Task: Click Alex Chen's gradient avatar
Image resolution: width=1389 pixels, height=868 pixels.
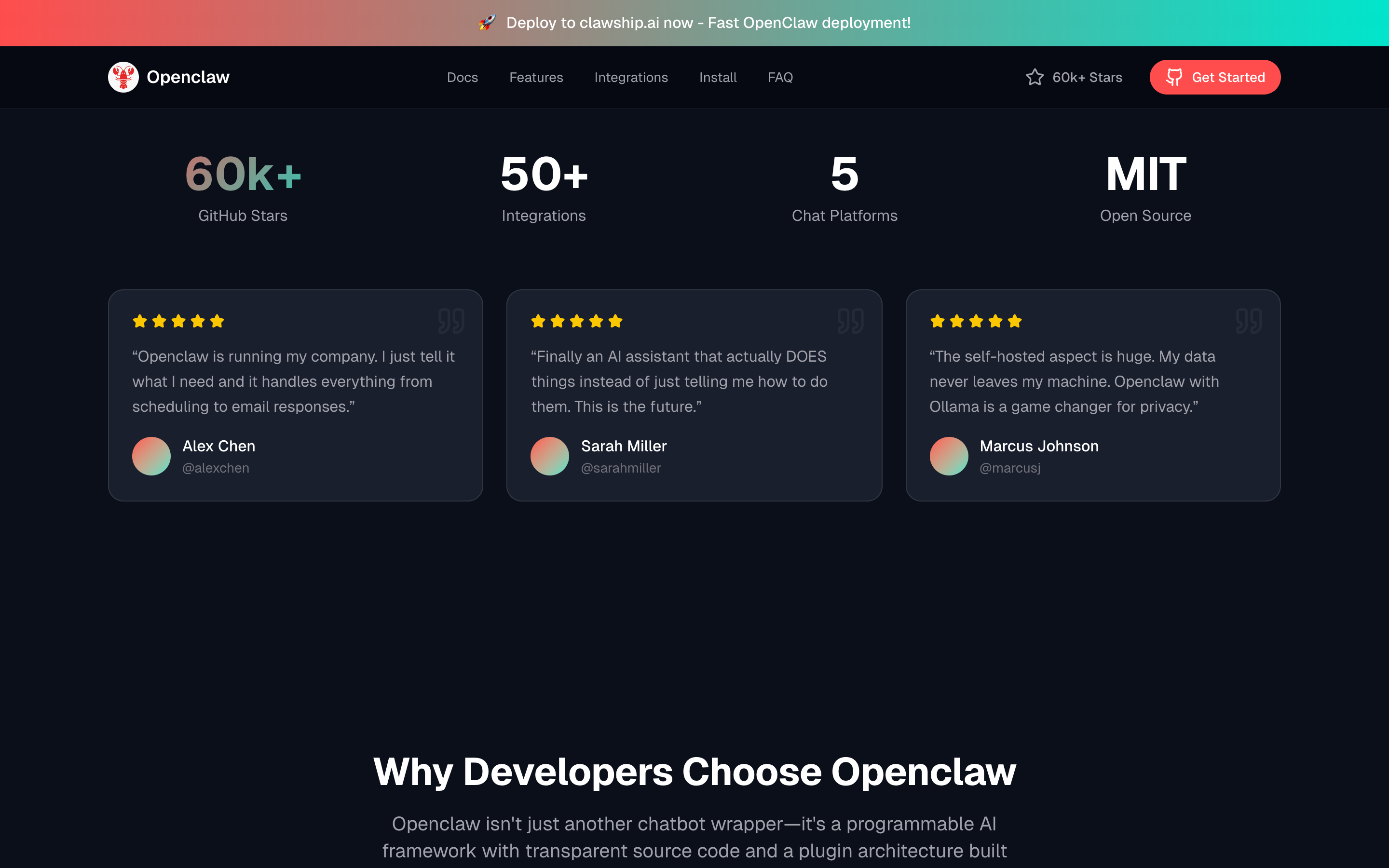Action: click(x=151, y=456)
